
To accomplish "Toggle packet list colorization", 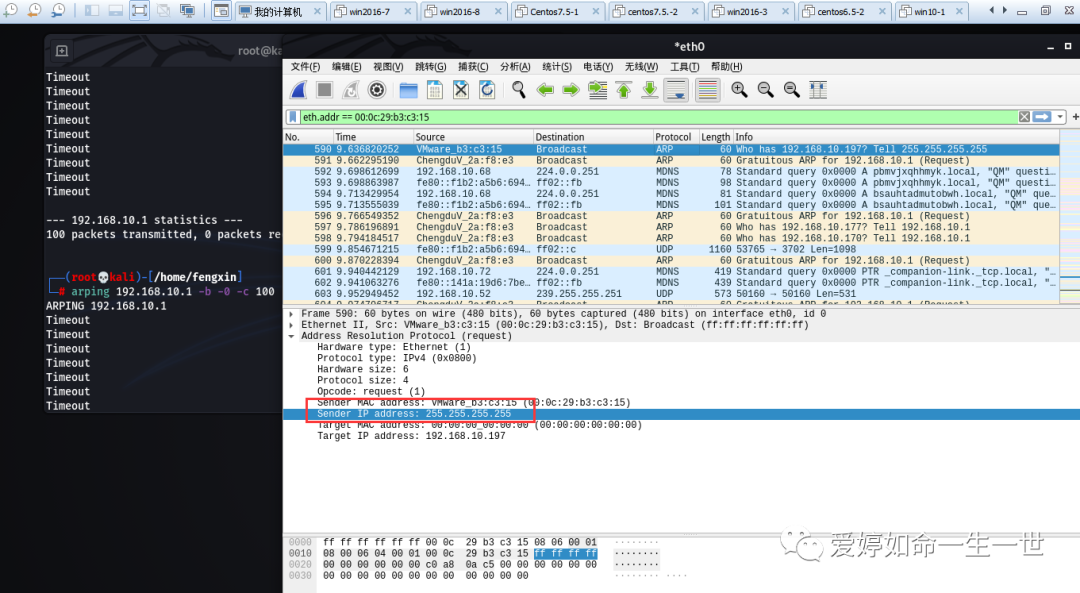I will coord(707,90).
